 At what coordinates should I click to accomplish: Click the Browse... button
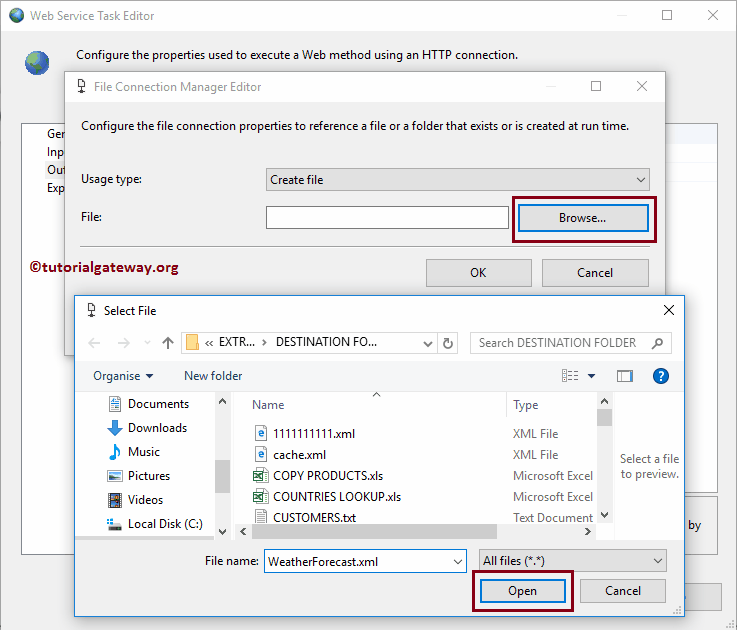[x=582, y=218]
